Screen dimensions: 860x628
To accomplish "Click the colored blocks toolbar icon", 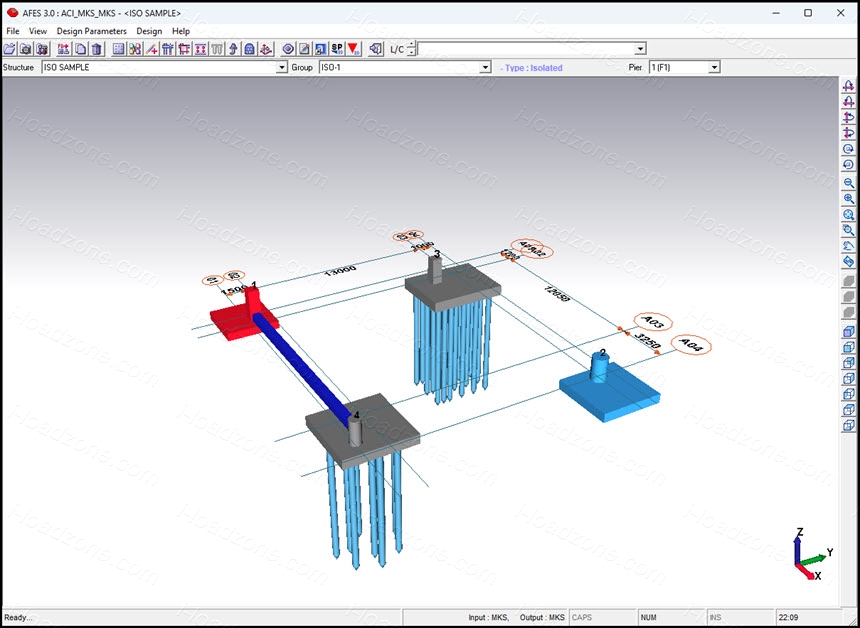I will pyautogui.click(x=135, y=49).
